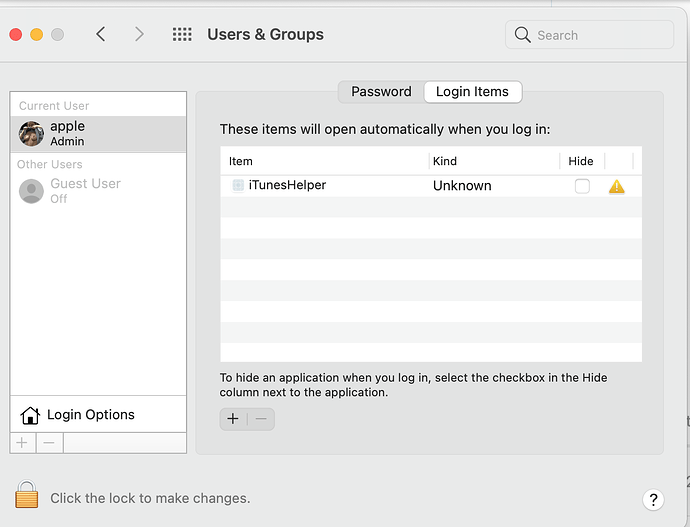Remove login item with minus button
Viewport: 690px width, 527px height.
click(x=261, y=419)
